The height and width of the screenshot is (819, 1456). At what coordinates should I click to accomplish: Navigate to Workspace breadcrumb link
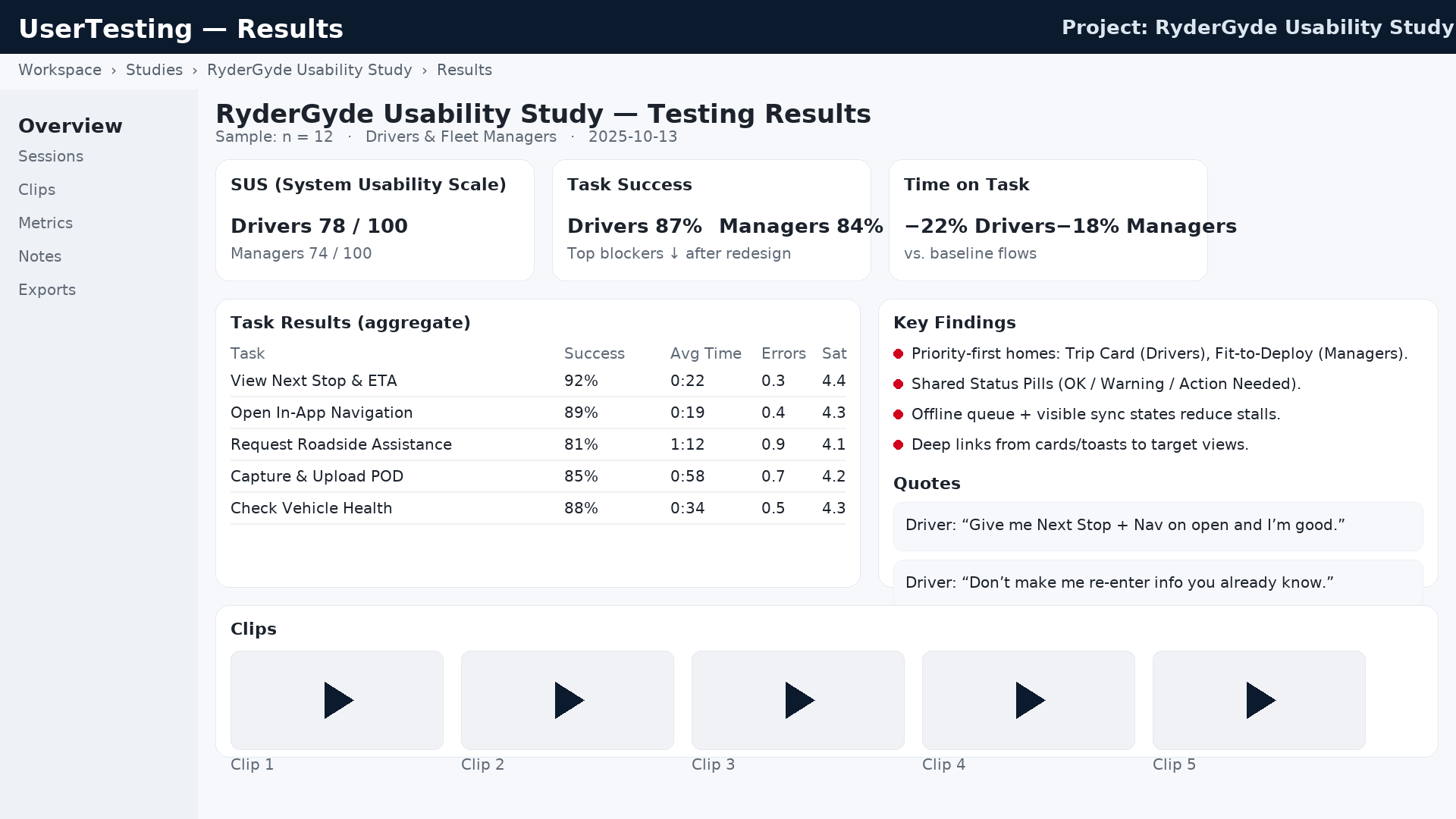click(x=60, y=70)
